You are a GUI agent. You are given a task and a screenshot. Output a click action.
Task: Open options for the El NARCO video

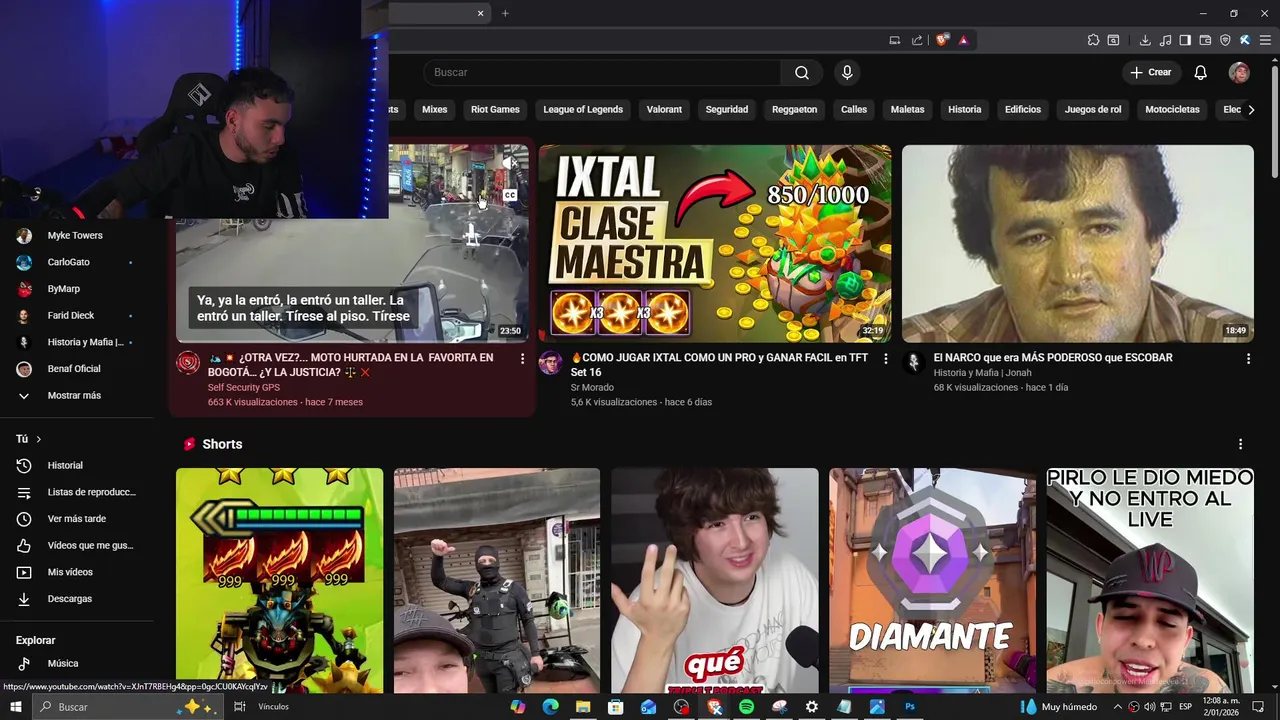[x=1248, y=358]
